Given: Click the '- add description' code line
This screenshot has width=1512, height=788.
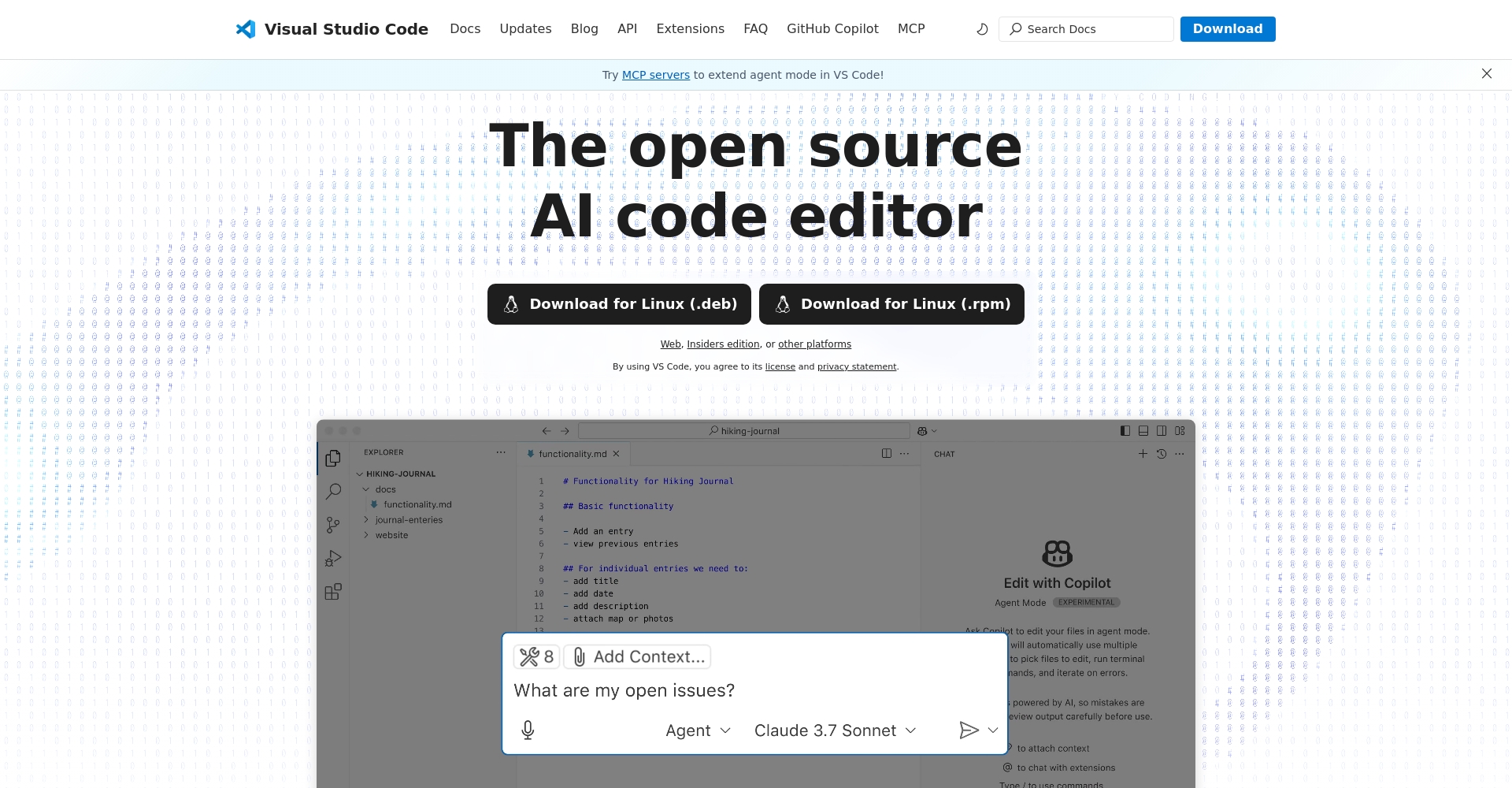Looking at the screenshot, I should [606, 606].
